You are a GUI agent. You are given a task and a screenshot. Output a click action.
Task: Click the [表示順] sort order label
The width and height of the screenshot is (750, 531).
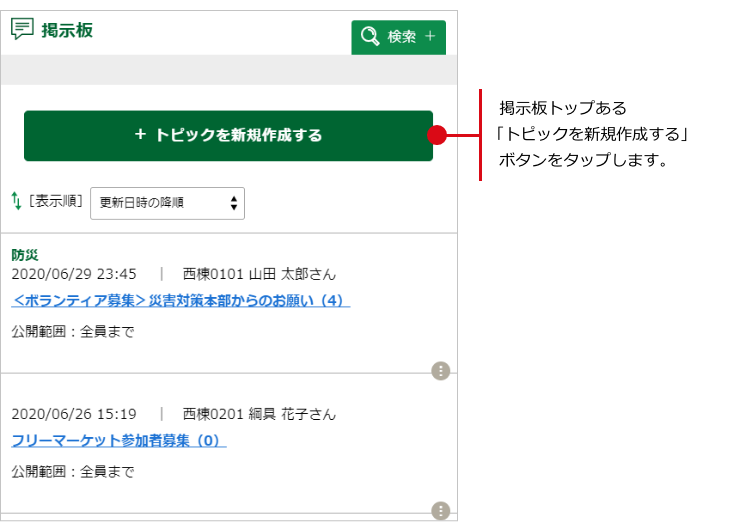pyautogui.click(x=56, y=201)
